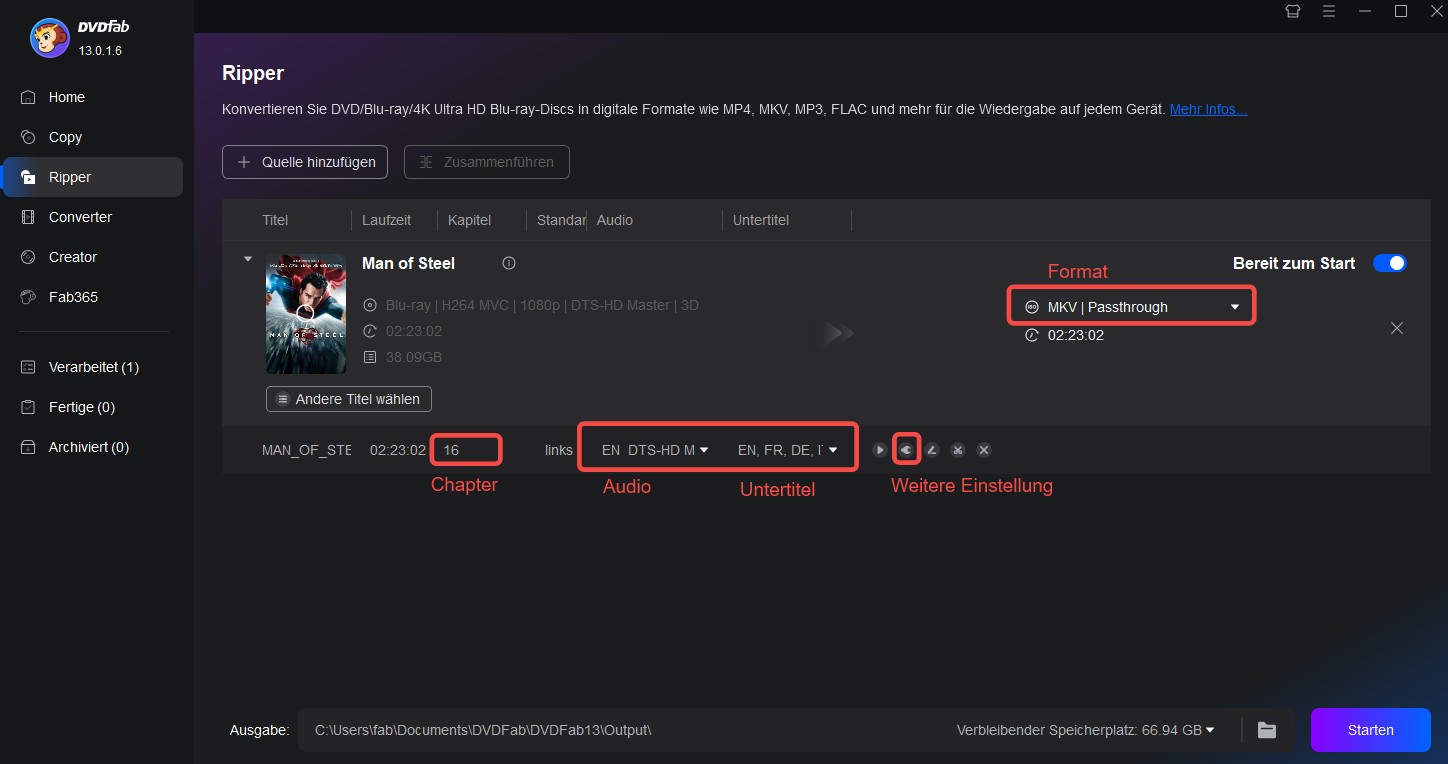The width and height of the screenshot is (1448, 764).
Task: Click the Kapitel column header
Action: pyautogui.click(x=470, y=220)
